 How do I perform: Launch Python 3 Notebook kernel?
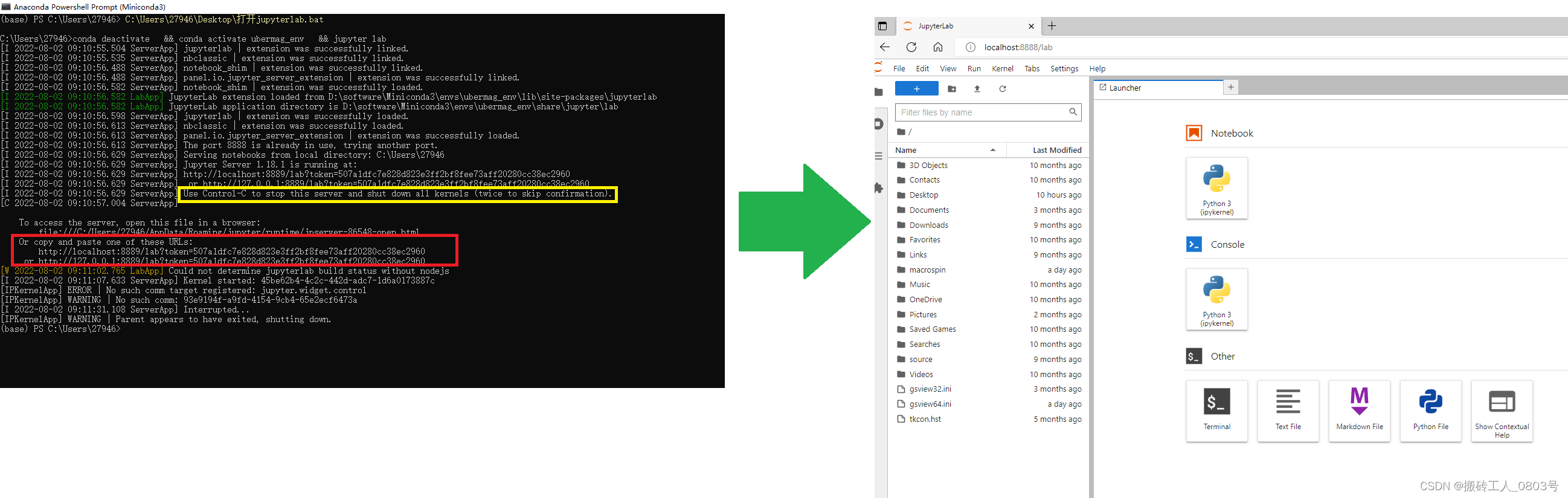[1217, 188]
